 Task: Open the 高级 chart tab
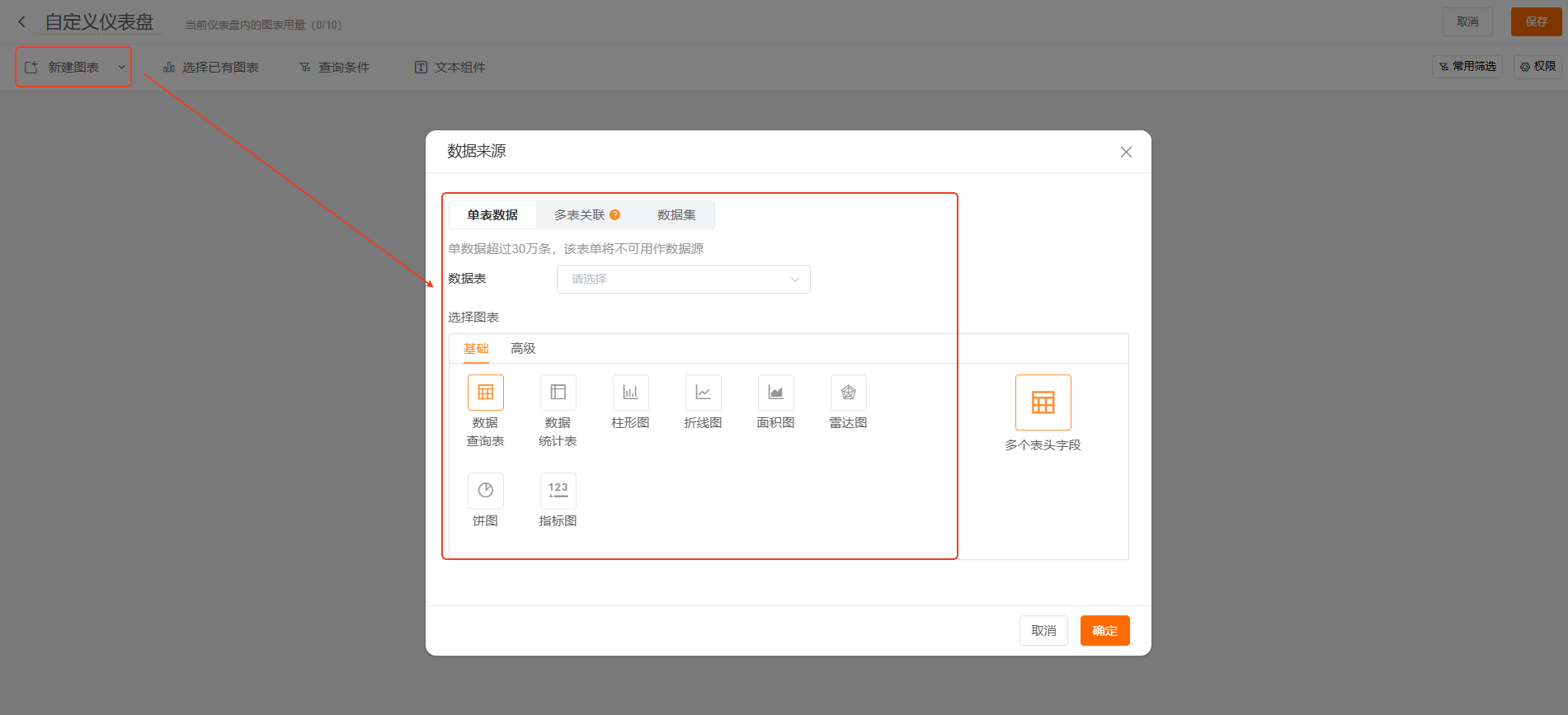523,349
